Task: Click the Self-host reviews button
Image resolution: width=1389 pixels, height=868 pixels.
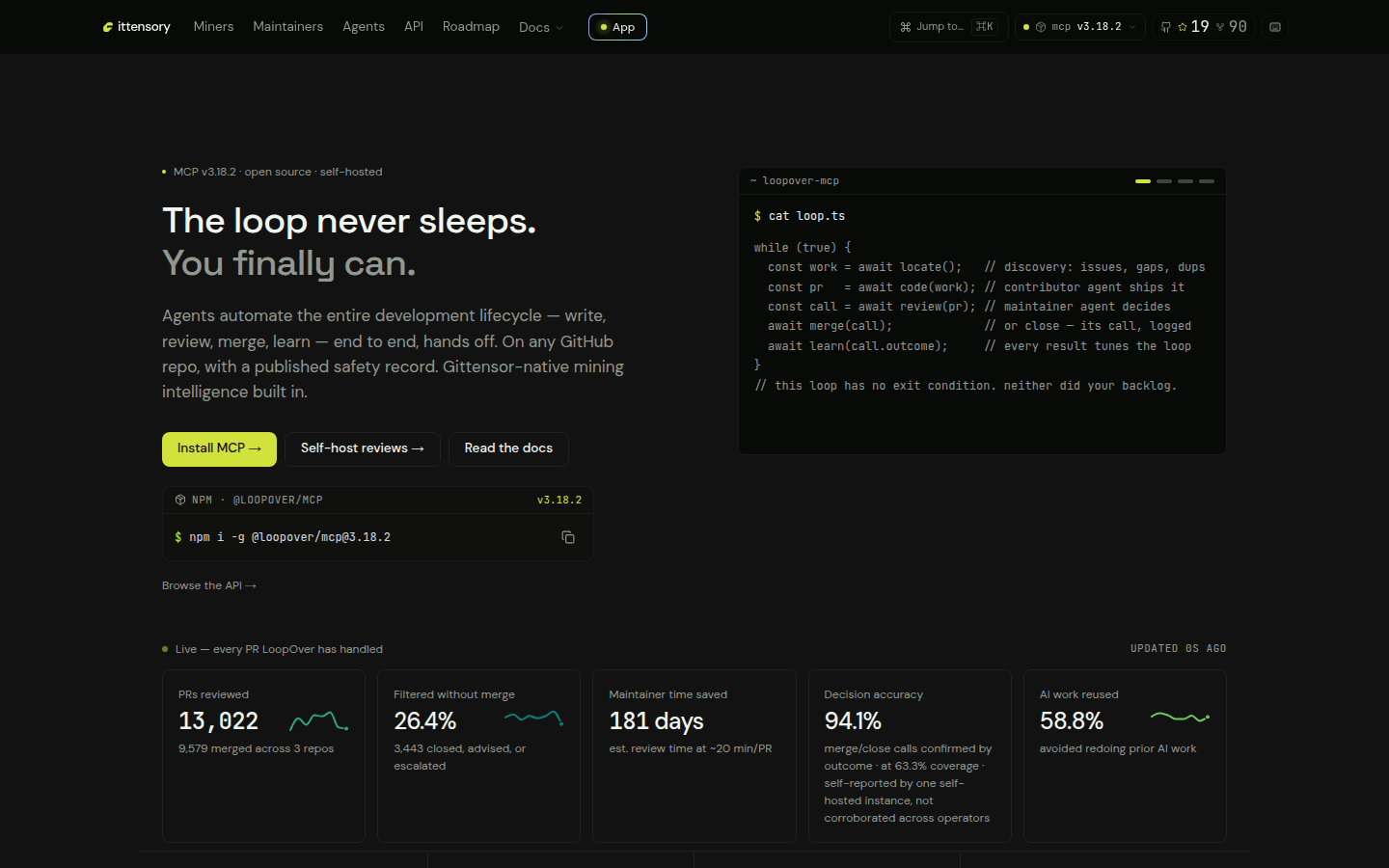Action: click(363, 448)
